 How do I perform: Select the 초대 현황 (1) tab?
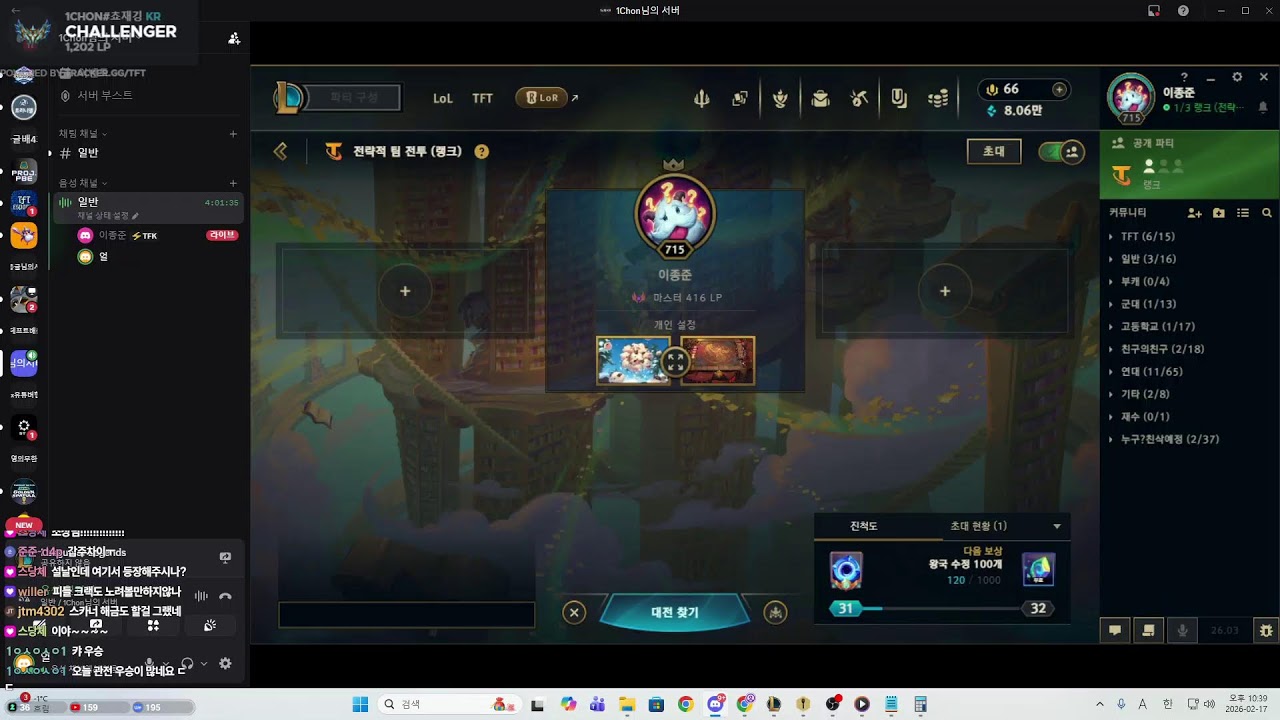[978, 526]
